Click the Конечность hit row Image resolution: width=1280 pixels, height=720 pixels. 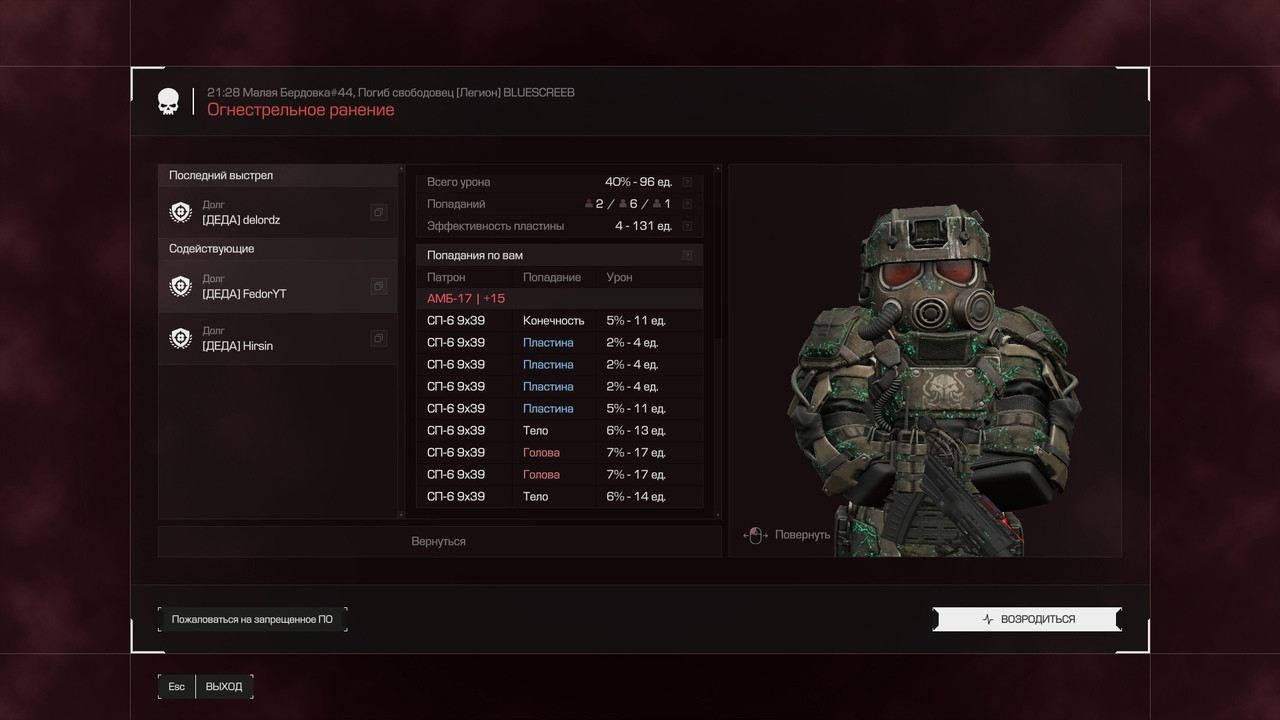tap(560, 321)
